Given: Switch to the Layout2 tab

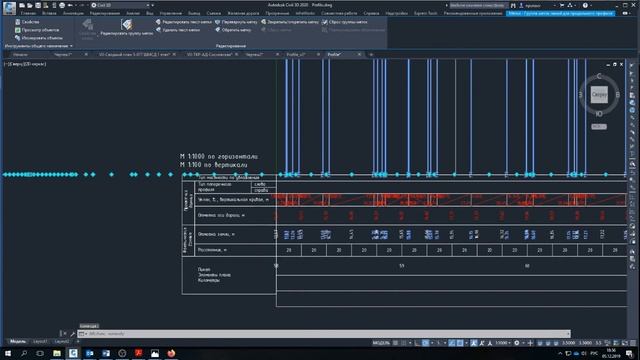Looking at the screenshot, I should pos(62,341).
